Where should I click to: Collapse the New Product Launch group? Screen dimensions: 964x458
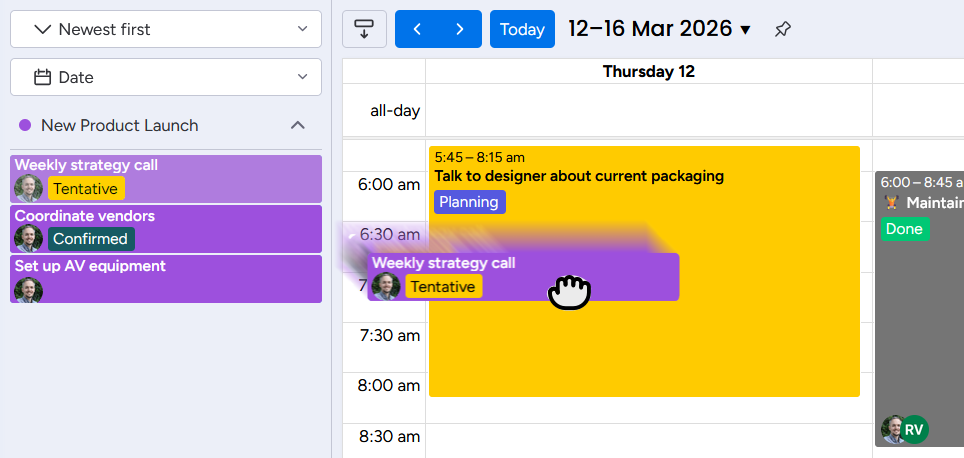coord(297,125)
